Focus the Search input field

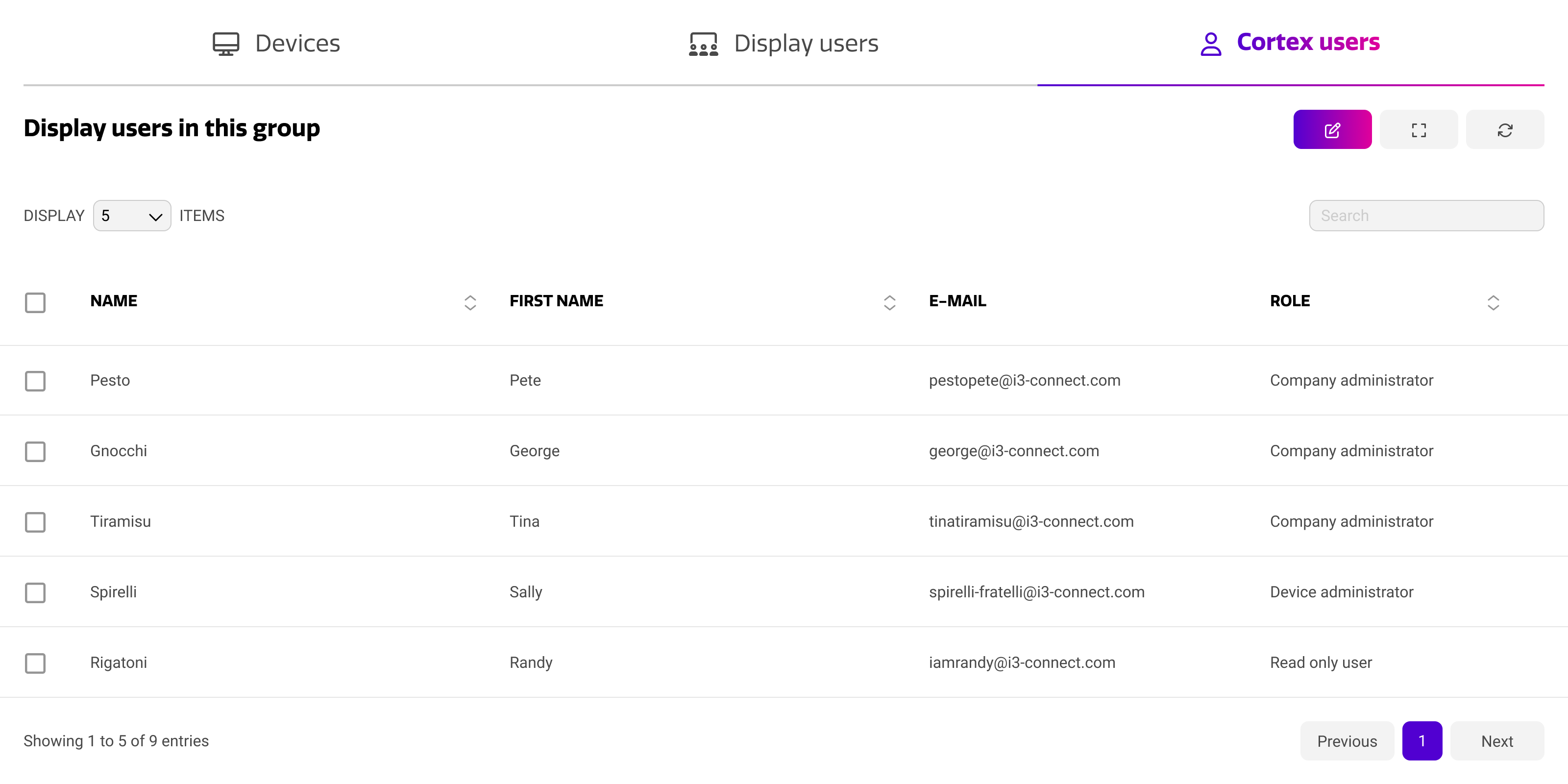[x=1426, y=216]
